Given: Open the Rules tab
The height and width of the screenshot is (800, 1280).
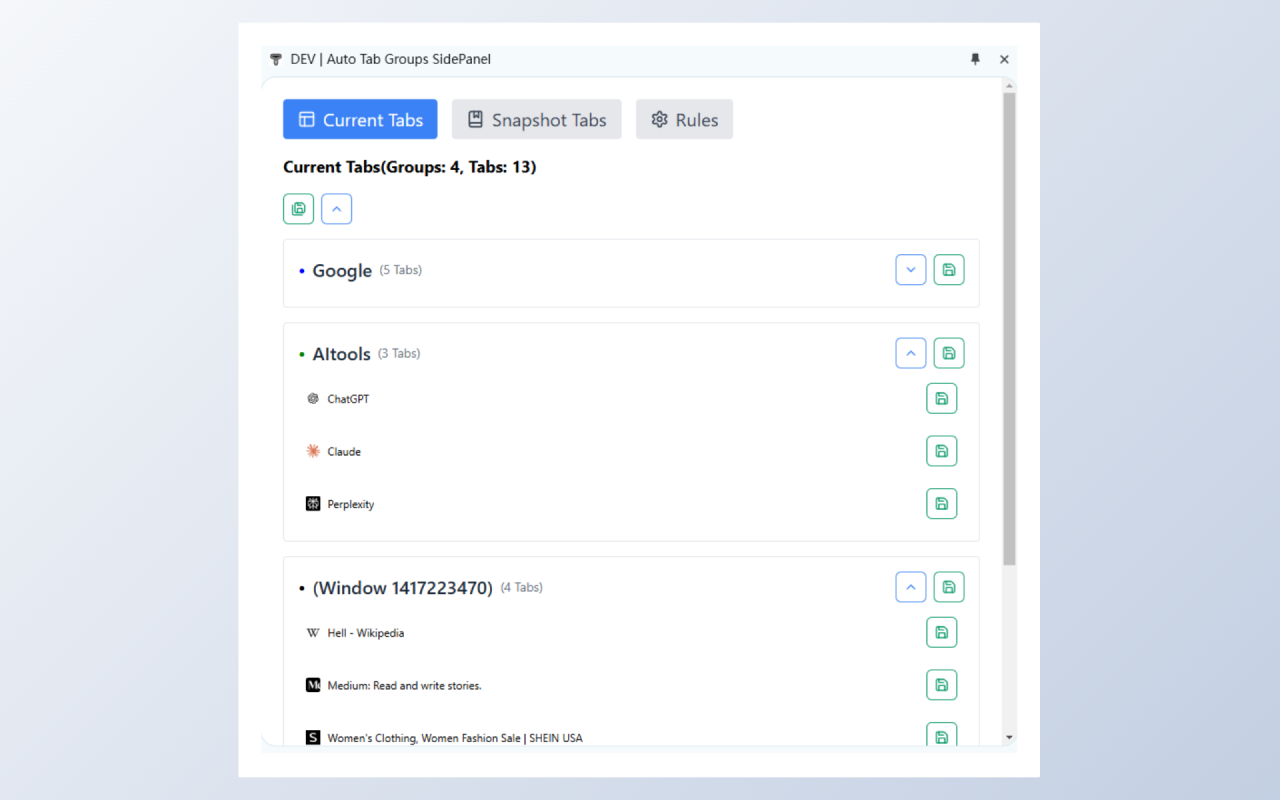Looking at the screenshot, I should click(684, 119).
